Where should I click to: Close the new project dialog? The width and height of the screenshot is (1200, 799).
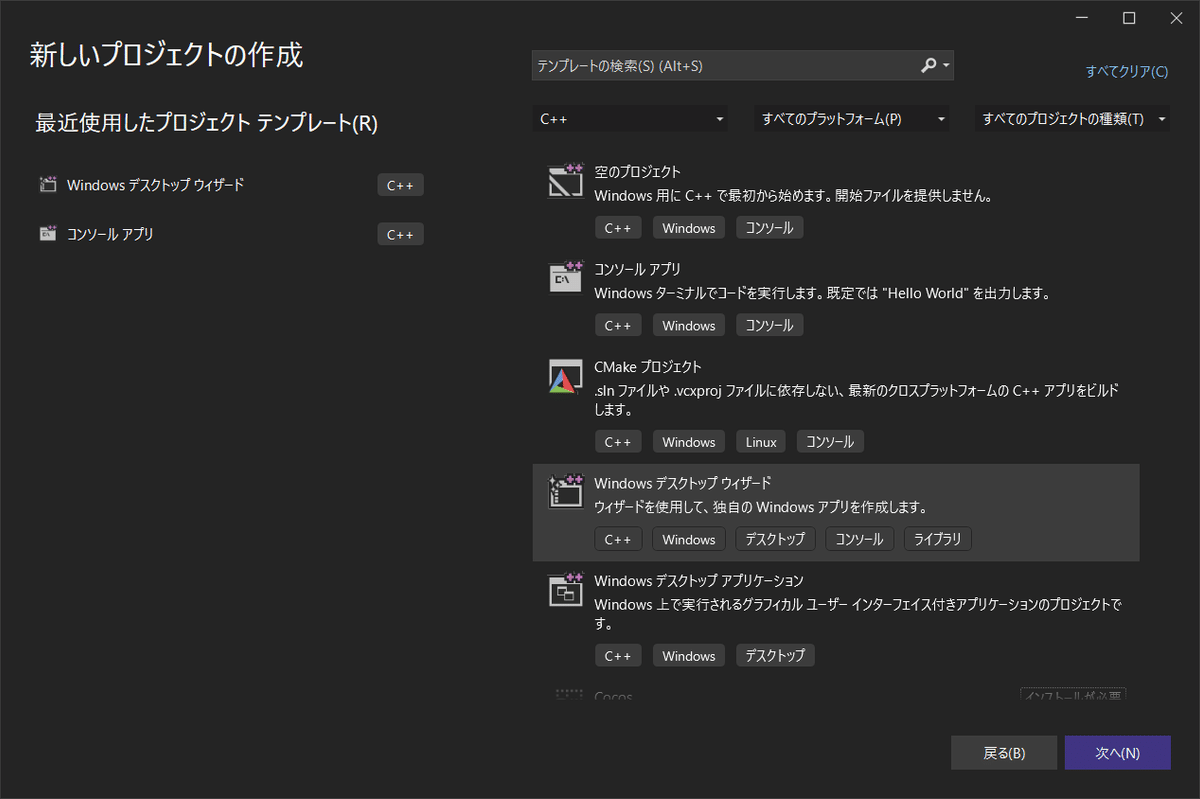(x=1175, y=17)
